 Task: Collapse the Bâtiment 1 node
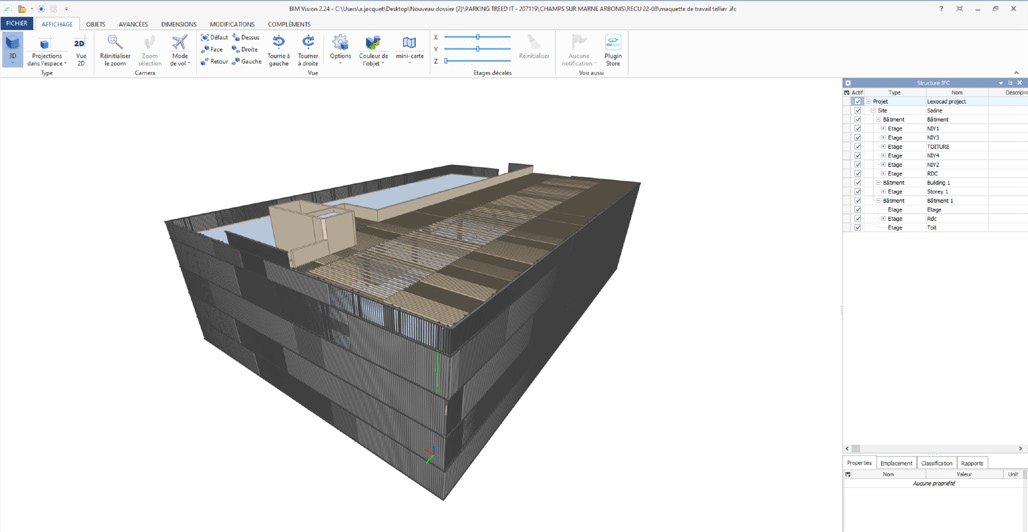click(878, 200)
